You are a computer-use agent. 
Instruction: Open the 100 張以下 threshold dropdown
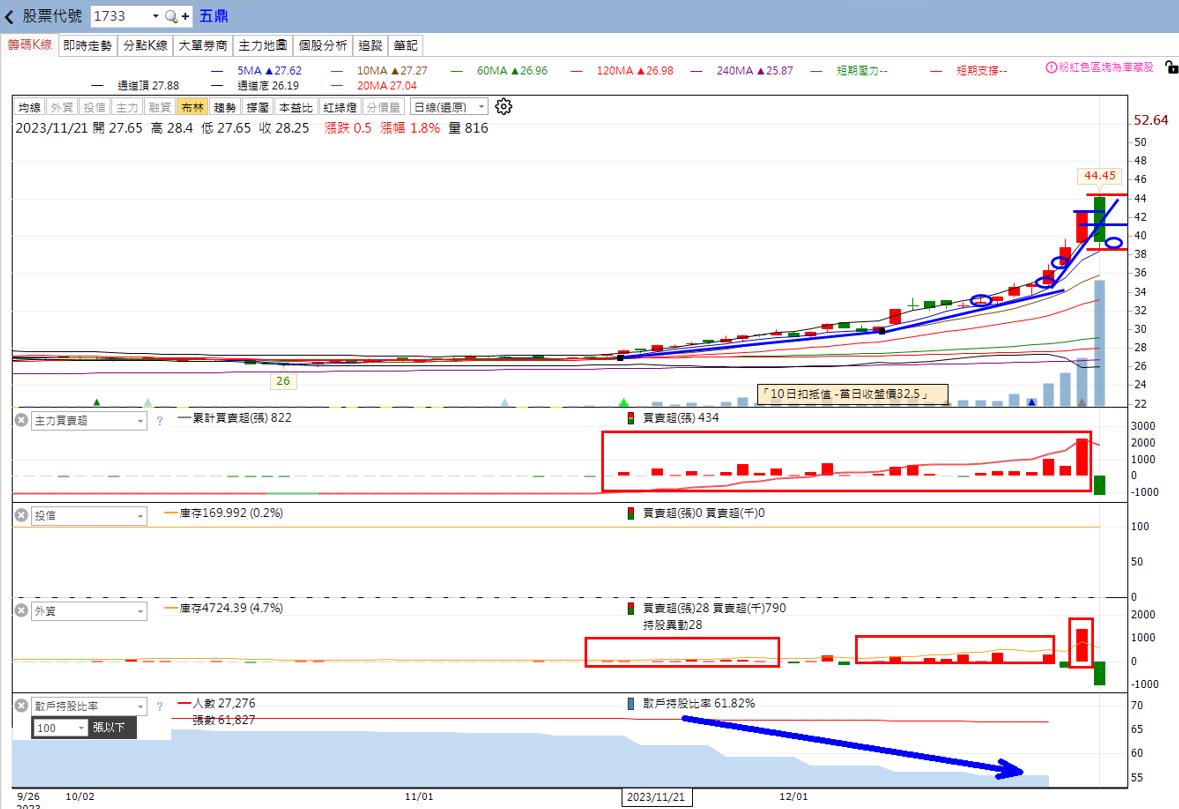point(80,728)
